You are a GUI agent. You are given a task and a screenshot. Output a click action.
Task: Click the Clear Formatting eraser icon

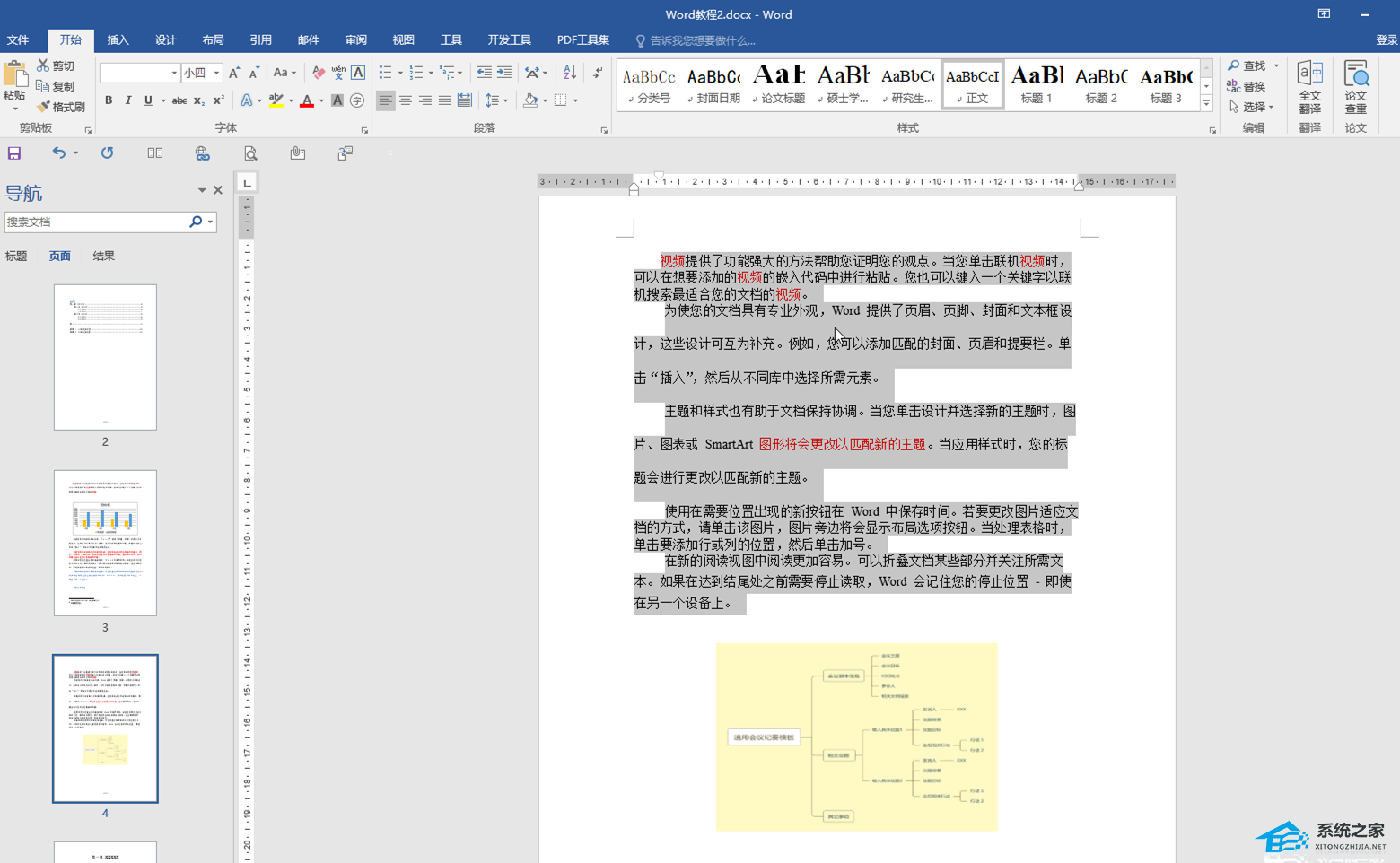pos(318,73)
